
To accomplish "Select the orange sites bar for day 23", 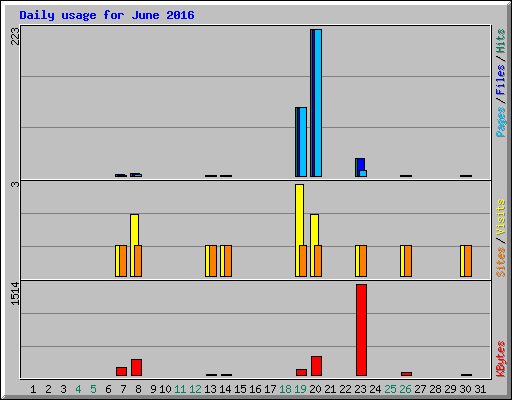I will [363, 261].
